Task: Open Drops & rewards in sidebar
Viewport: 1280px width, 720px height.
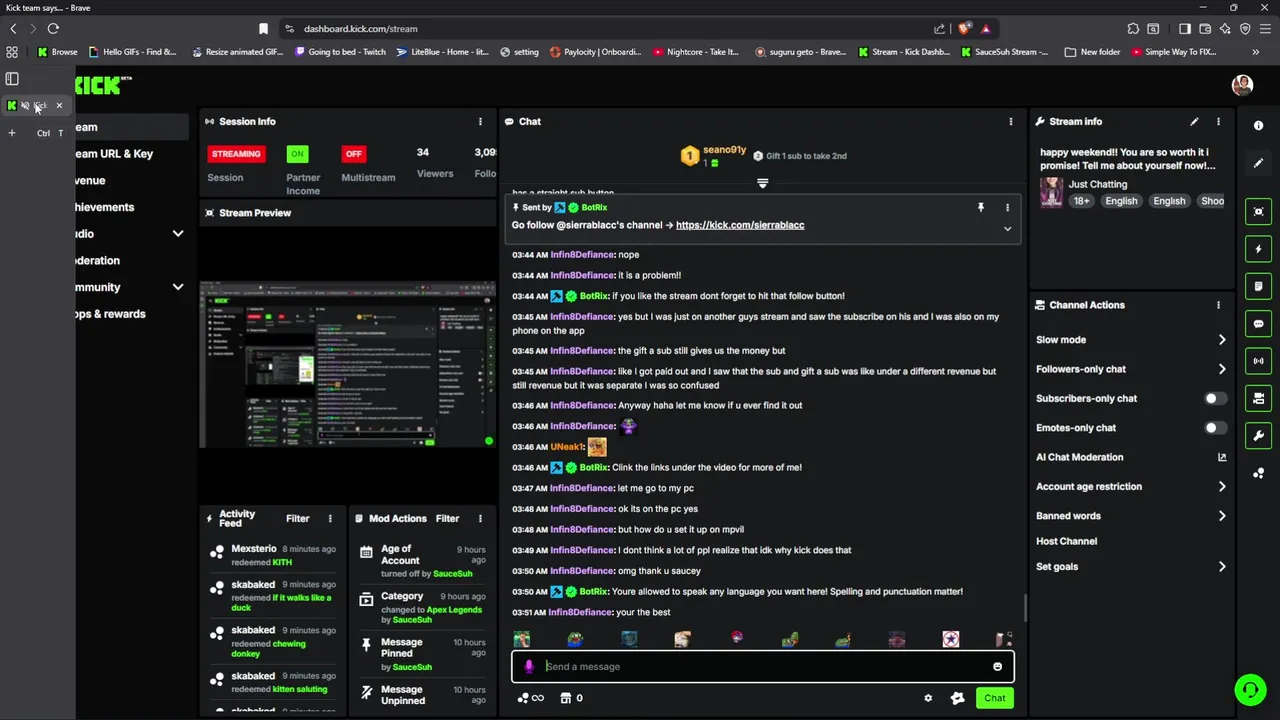Action: tap(110, 314)
